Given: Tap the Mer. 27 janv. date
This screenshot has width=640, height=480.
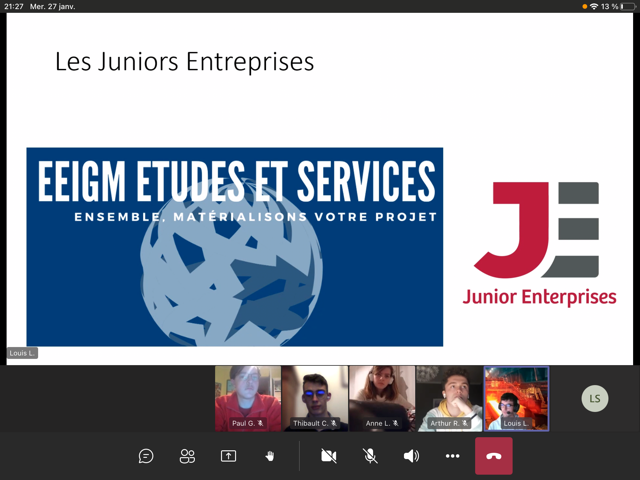Looking at the screenshot, I should [x=52, y=7].
